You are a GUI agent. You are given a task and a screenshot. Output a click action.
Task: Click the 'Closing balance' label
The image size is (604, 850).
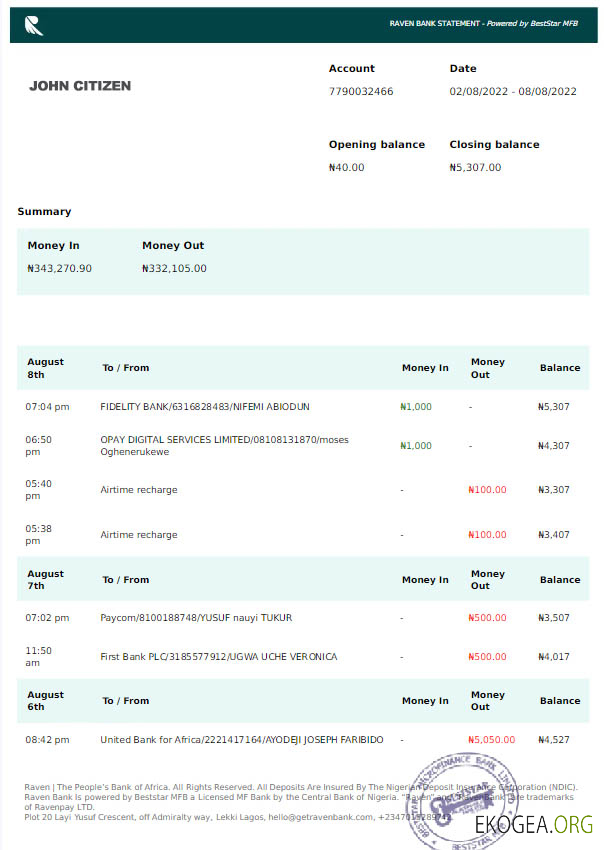(494, 145)
